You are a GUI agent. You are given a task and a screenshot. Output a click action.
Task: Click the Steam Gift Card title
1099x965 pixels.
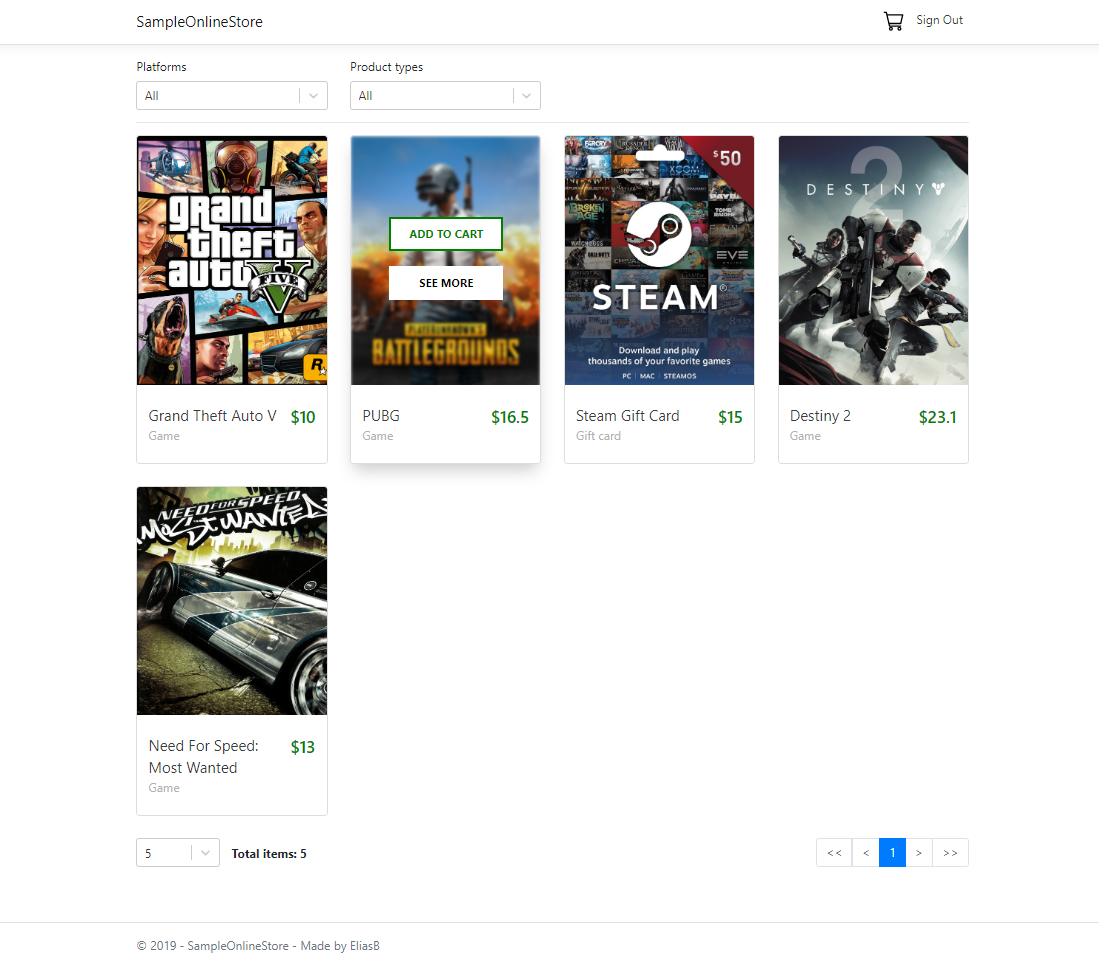click(627, 416)
